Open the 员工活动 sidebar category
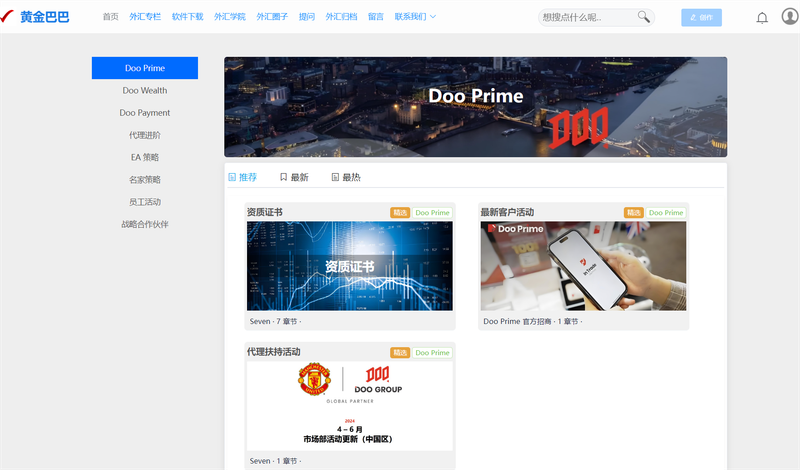The image size is (800, 470). 145,202
